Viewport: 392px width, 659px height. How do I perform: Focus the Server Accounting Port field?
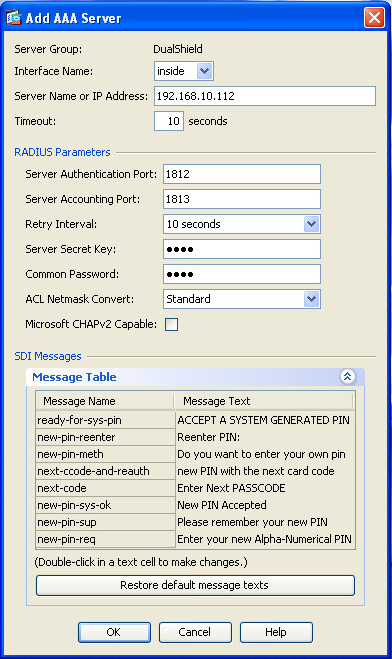coord(242,199)
